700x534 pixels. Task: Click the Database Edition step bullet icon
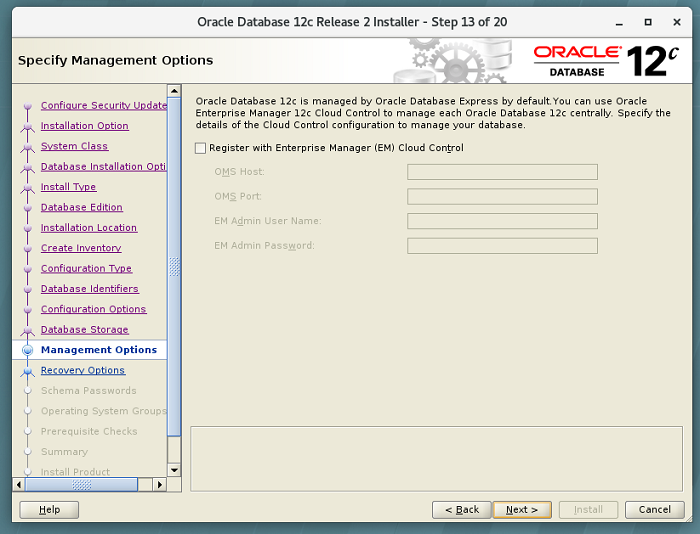[28, 208]
